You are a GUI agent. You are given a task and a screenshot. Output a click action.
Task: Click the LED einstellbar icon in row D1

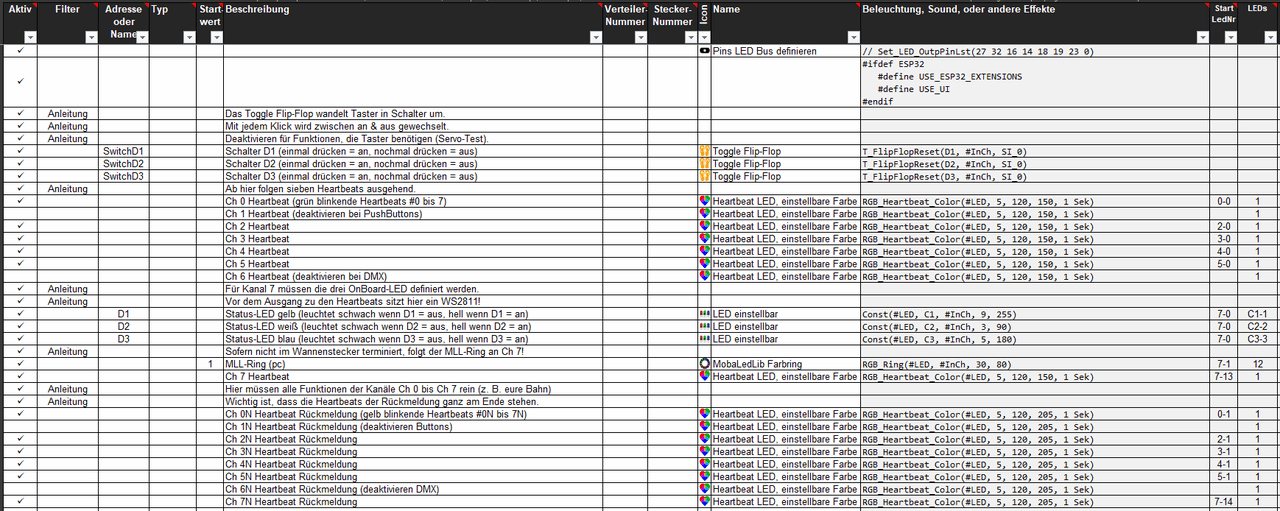pyautogui.click(x=704, y=314)
